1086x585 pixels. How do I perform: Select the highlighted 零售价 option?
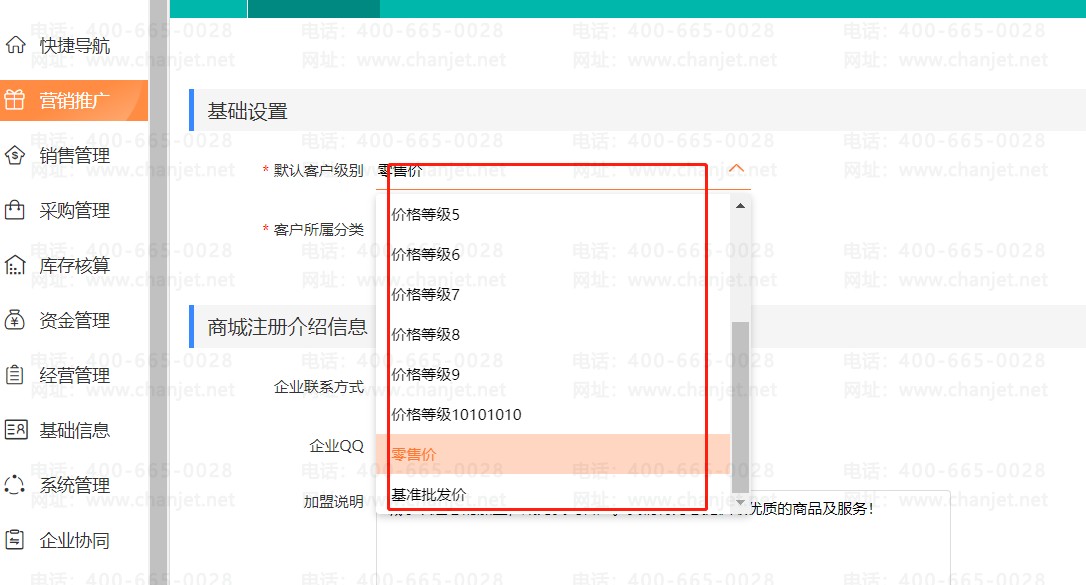[x=553, y=454]
